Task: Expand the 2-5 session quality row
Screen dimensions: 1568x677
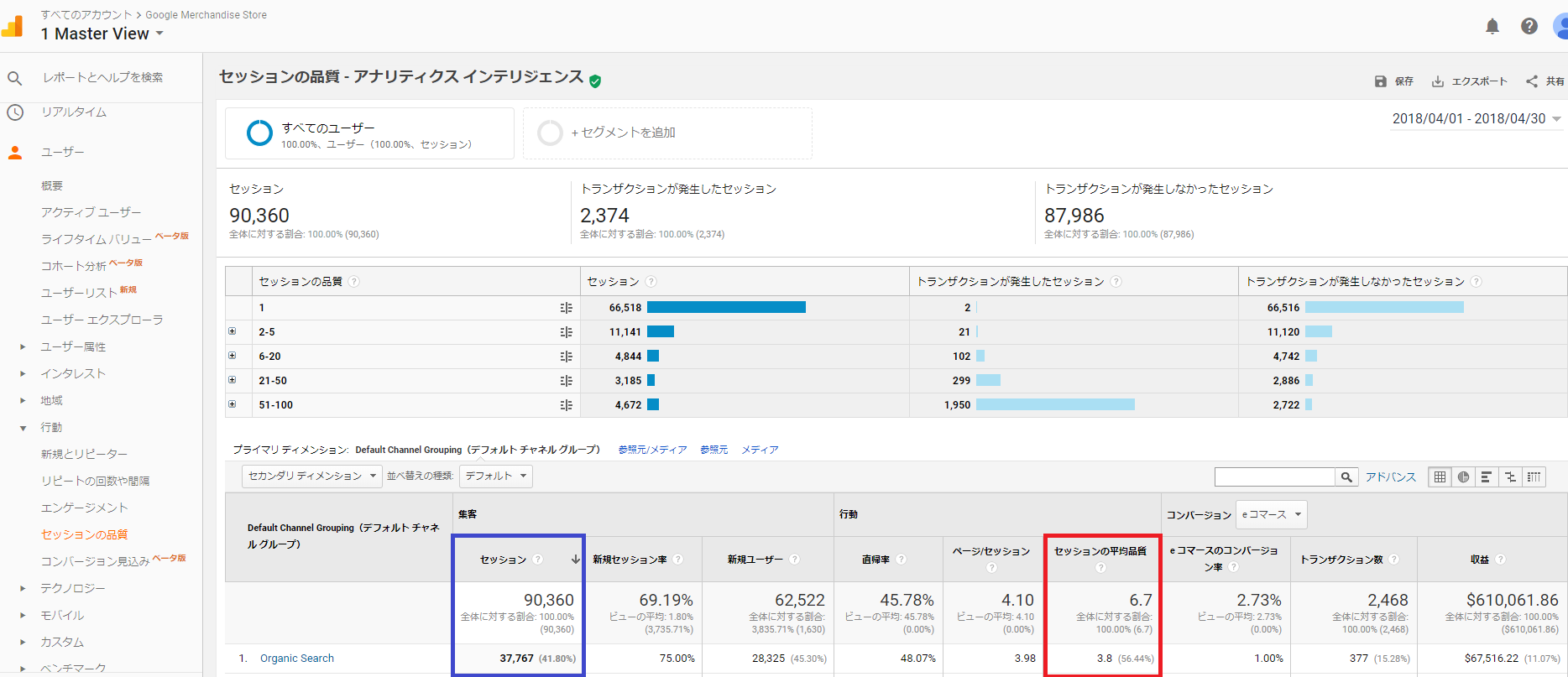Action: 233,331
